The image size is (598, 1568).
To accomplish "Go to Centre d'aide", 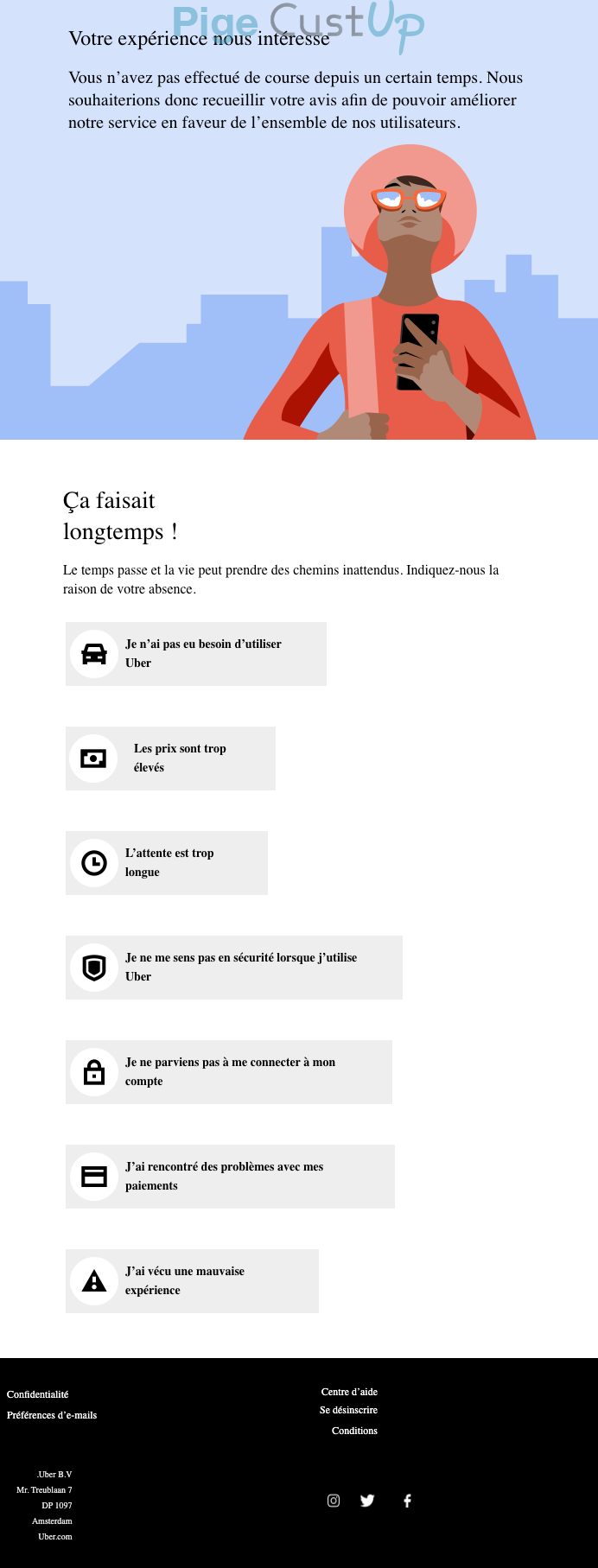I will 349,1392.
